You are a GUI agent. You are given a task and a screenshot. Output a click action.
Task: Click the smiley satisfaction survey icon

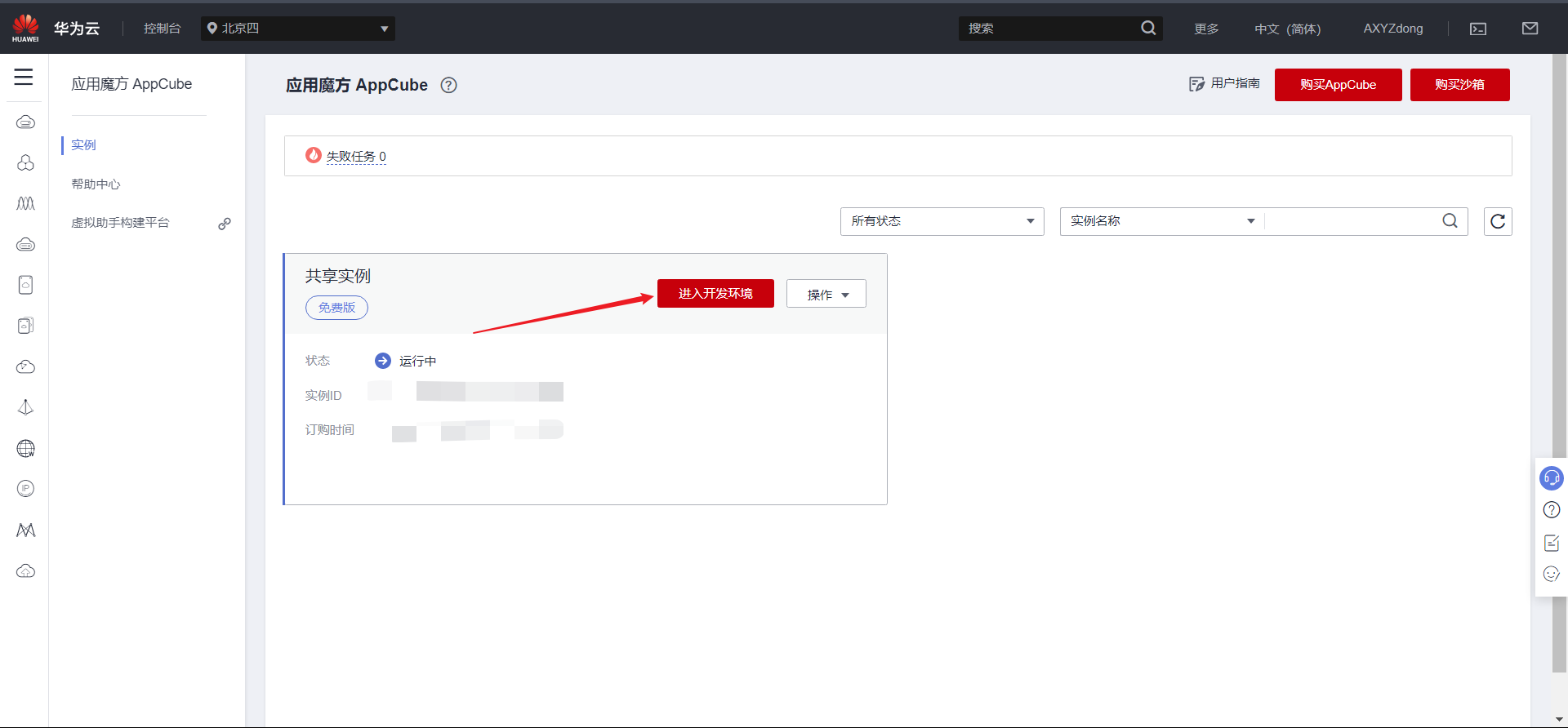1552,574
